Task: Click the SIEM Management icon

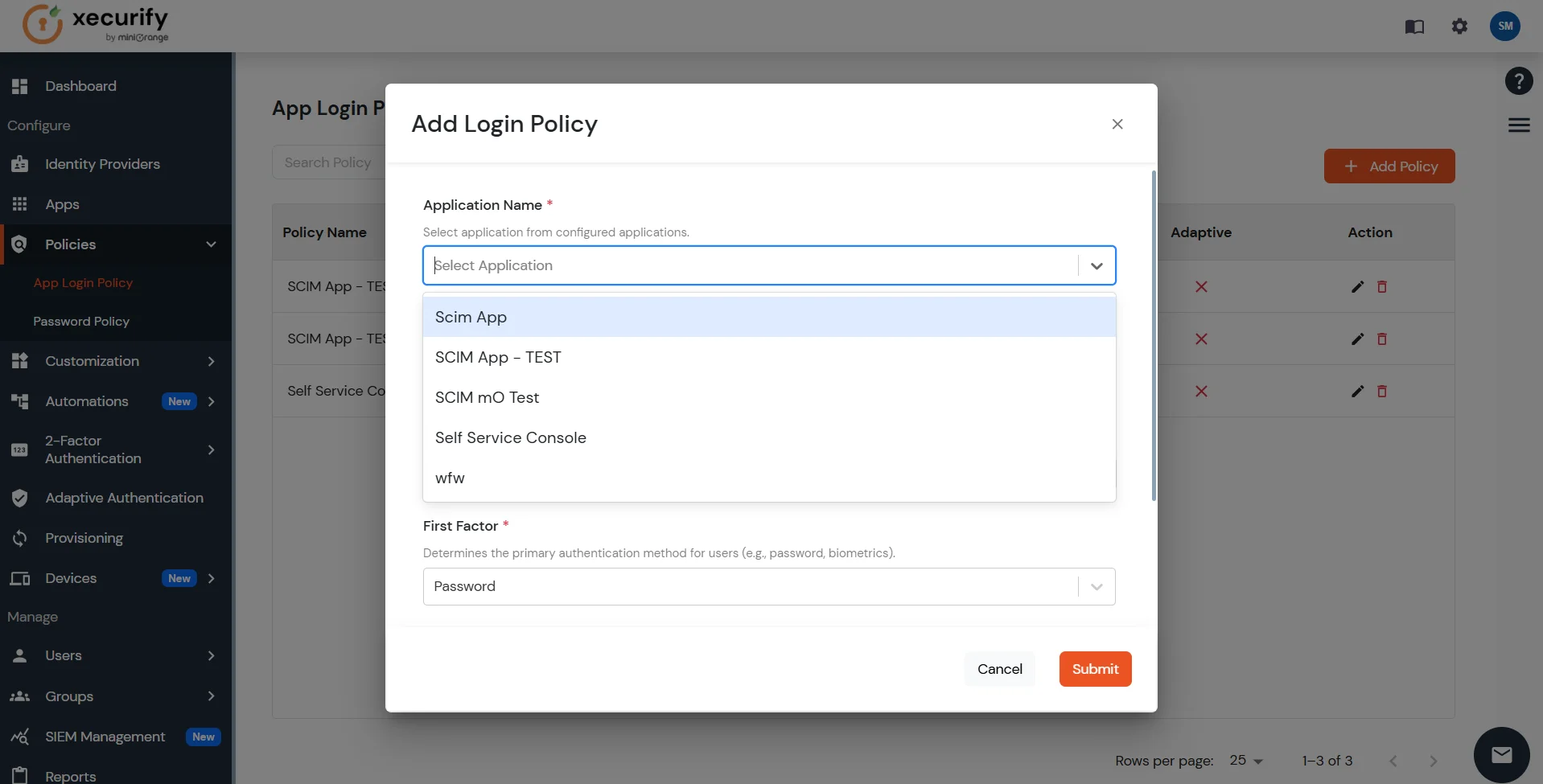Action: coord(20,737)
